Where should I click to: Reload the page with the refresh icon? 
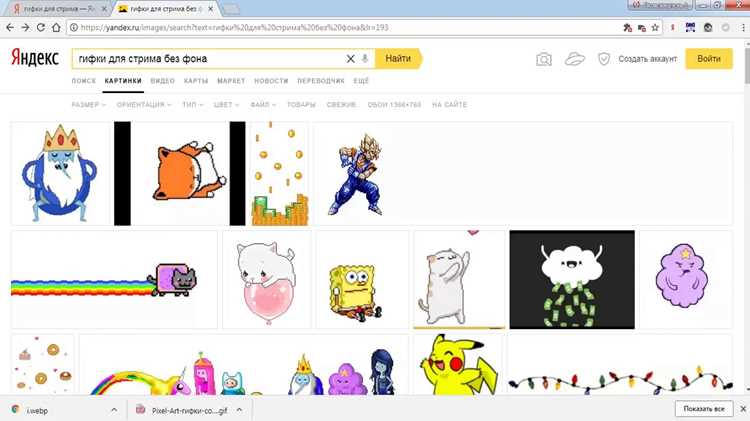[x=41, y=28]
